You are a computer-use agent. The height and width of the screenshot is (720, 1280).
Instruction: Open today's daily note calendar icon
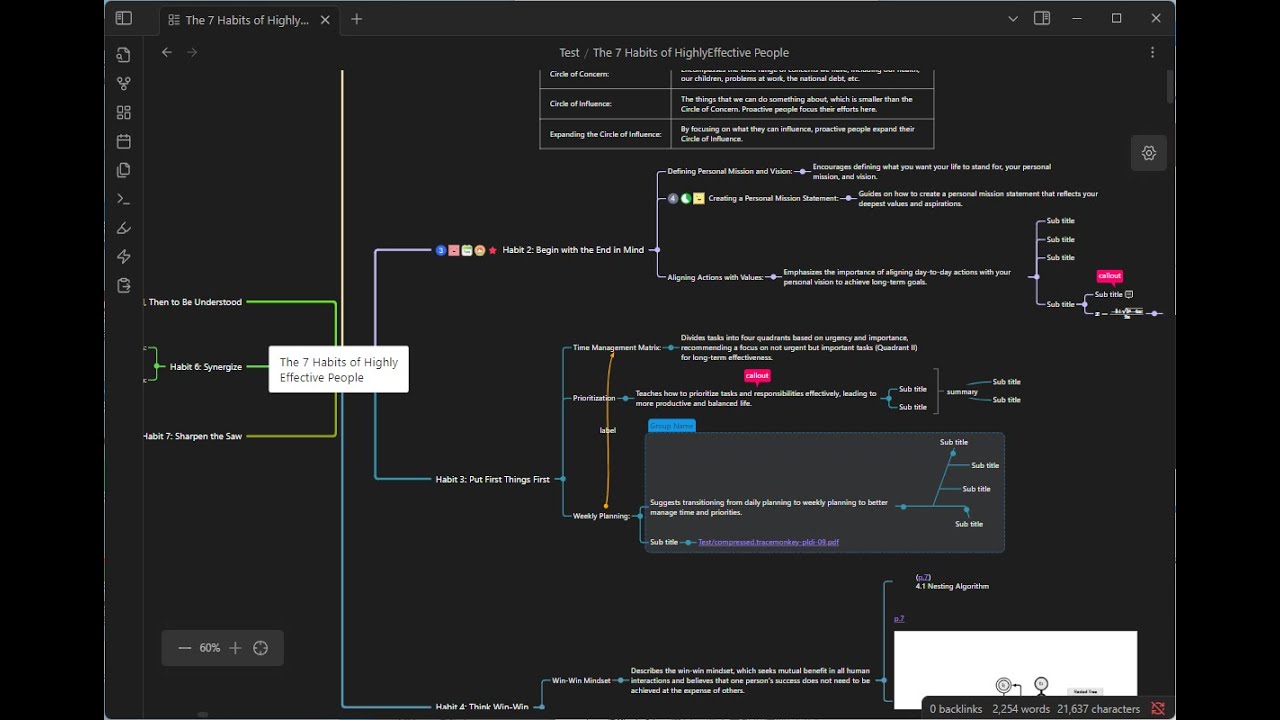tap(123, 141)
